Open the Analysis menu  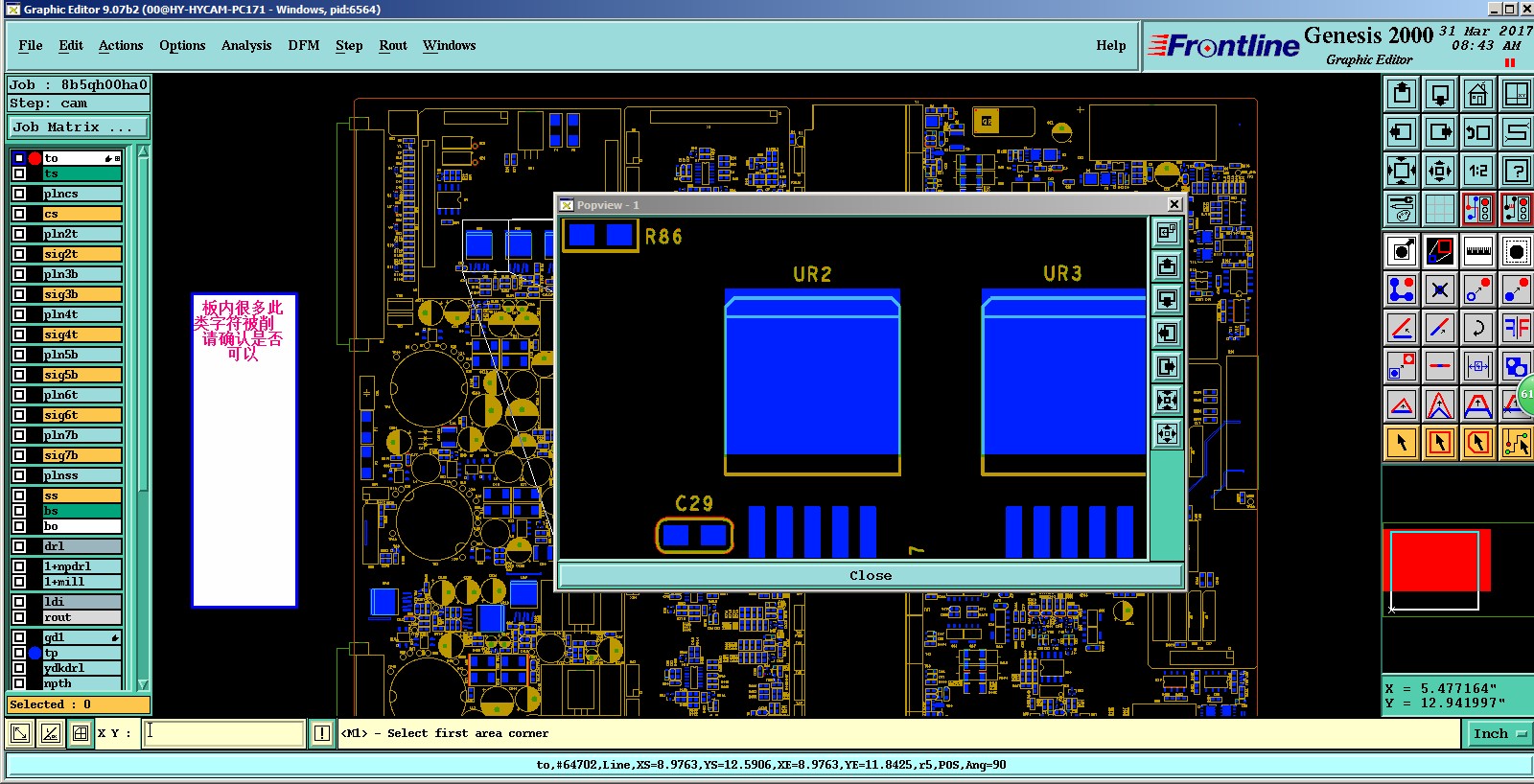pos(246,45)
